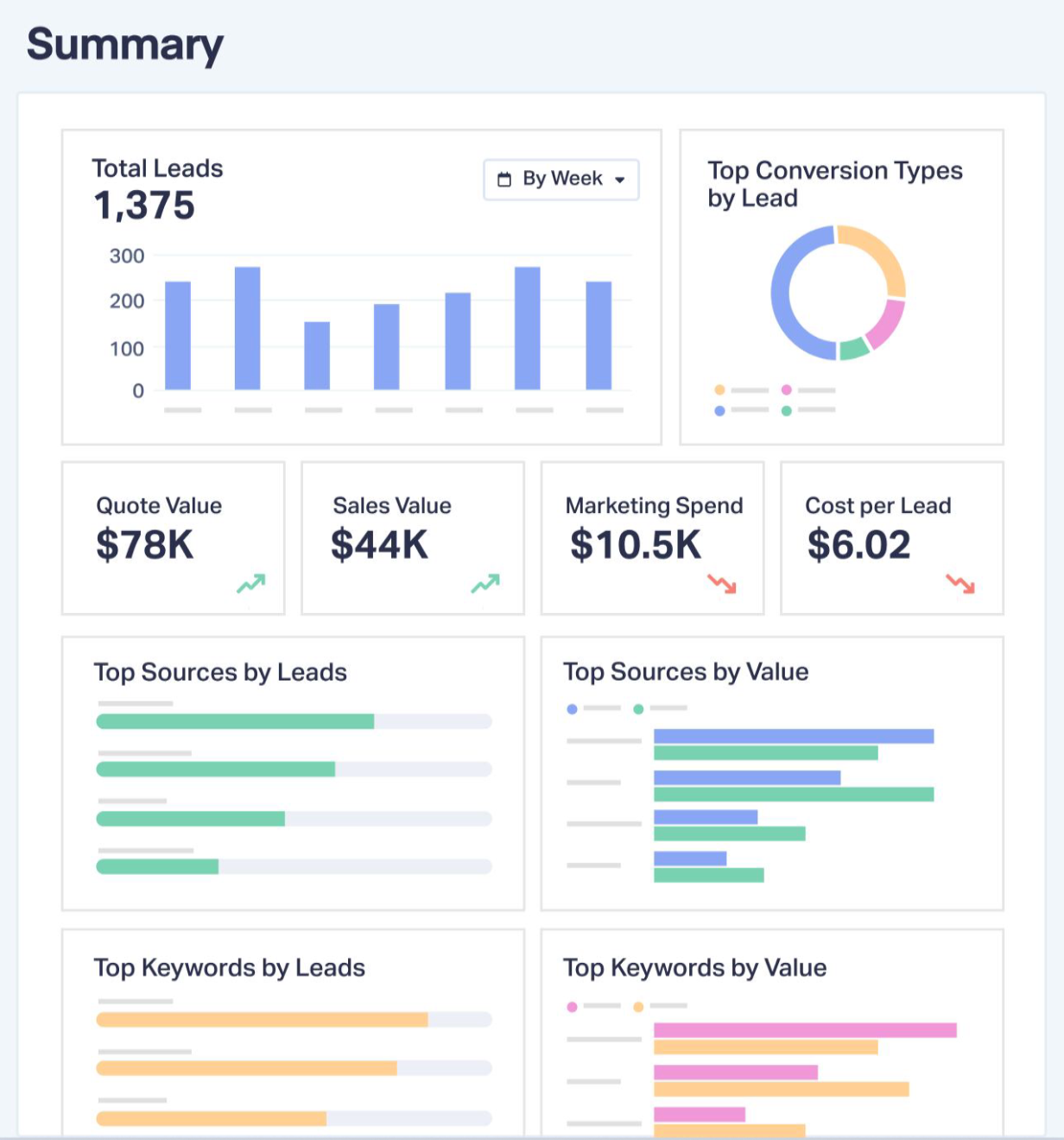Open the Quote Value $78K card
The height and width of the screenshot is (1140, 1064).
(173, 537)
